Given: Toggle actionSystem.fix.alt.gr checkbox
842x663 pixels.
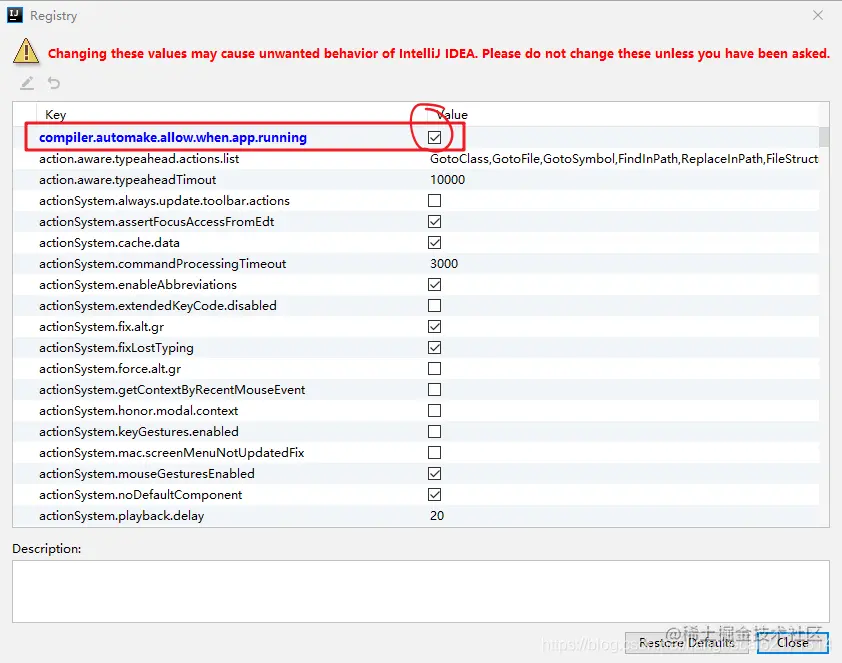Looking at the screenshot, I should 434,326.
